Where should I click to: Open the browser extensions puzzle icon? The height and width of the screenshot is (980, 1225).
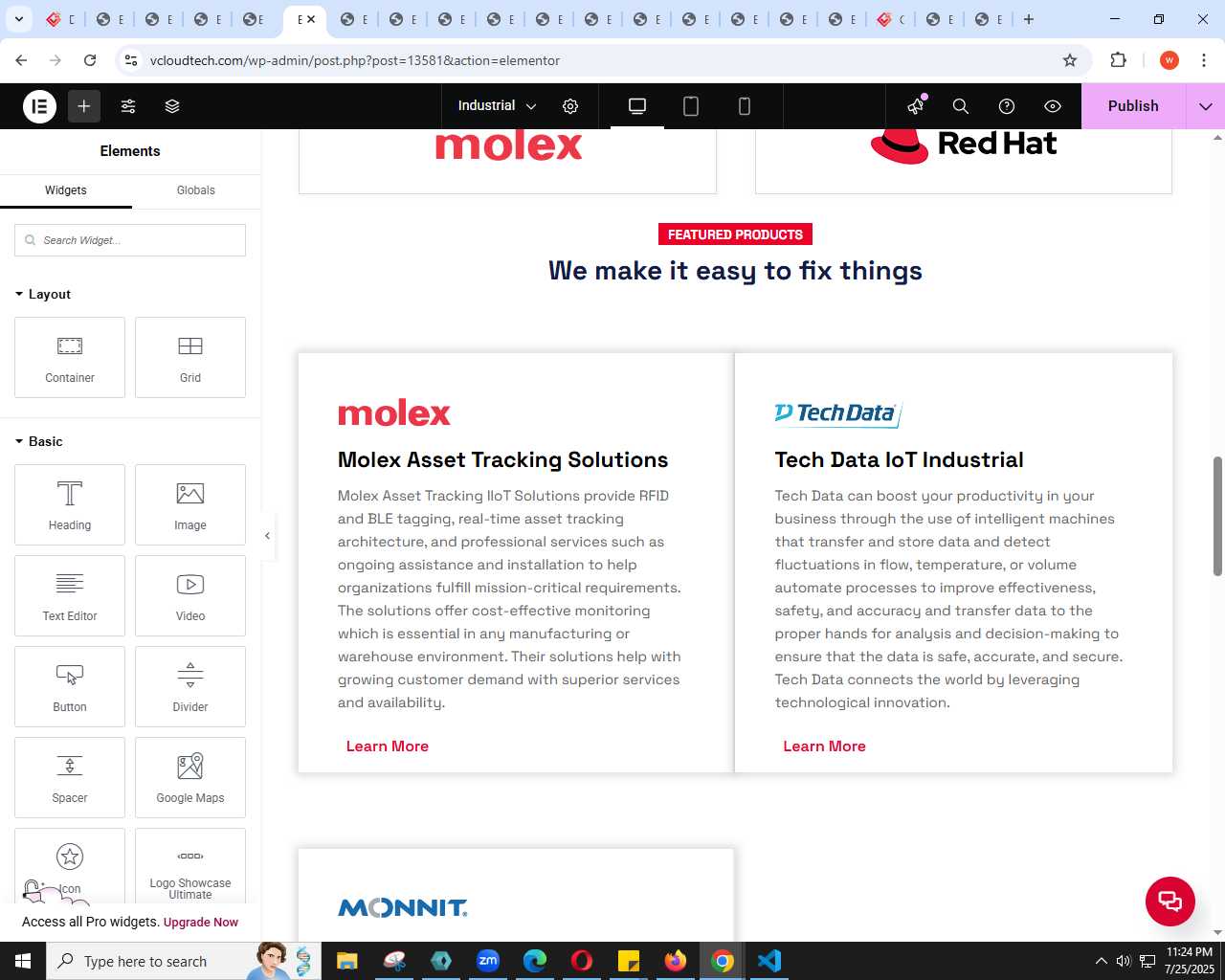click(1118, 60)
